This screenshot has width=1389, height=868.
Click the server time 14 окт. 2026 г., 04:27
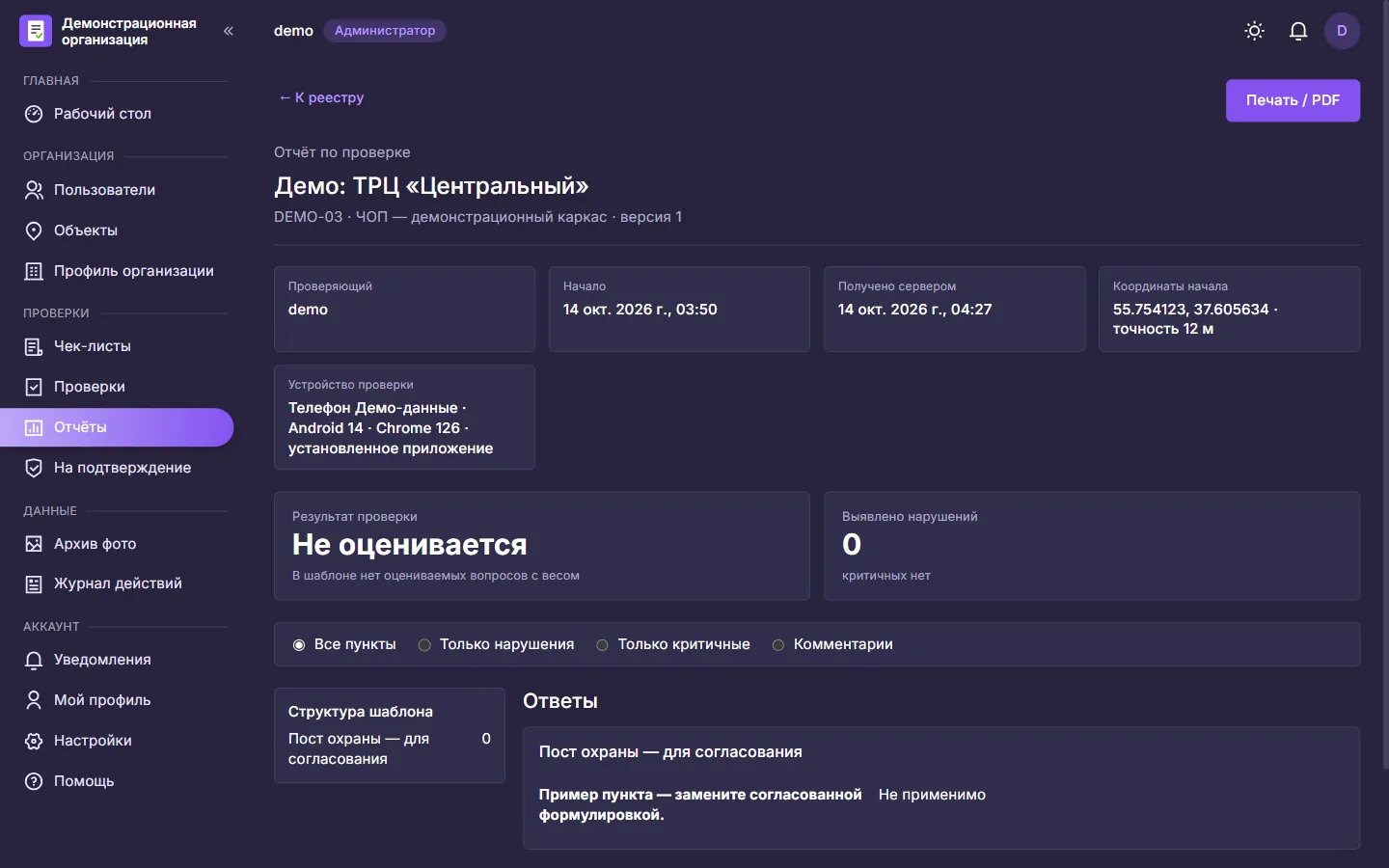(x=914, y=310)
